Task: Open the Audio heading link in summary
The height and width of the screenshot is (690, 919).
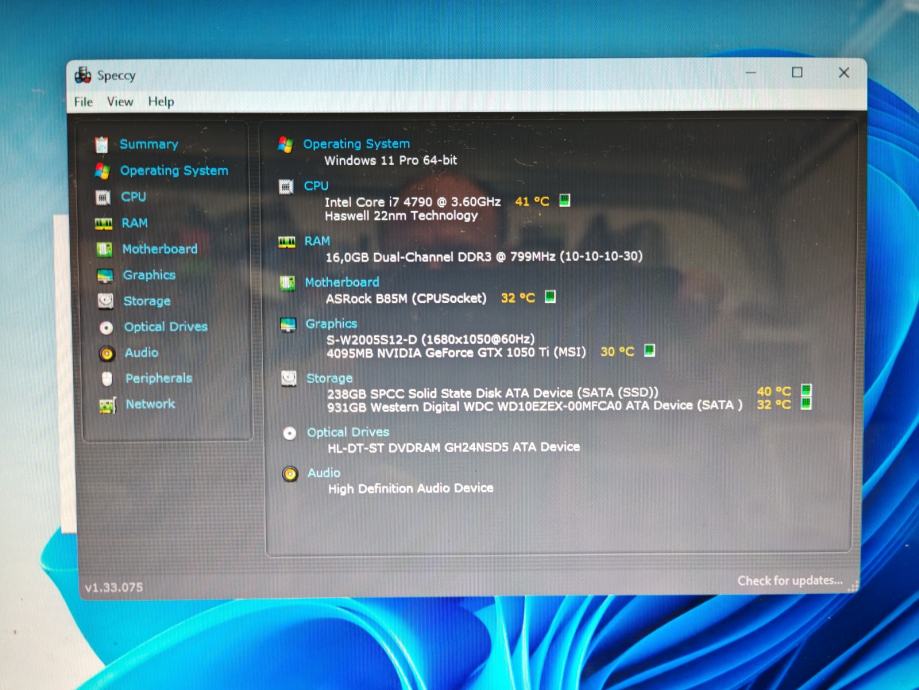Action: point(324,473)
